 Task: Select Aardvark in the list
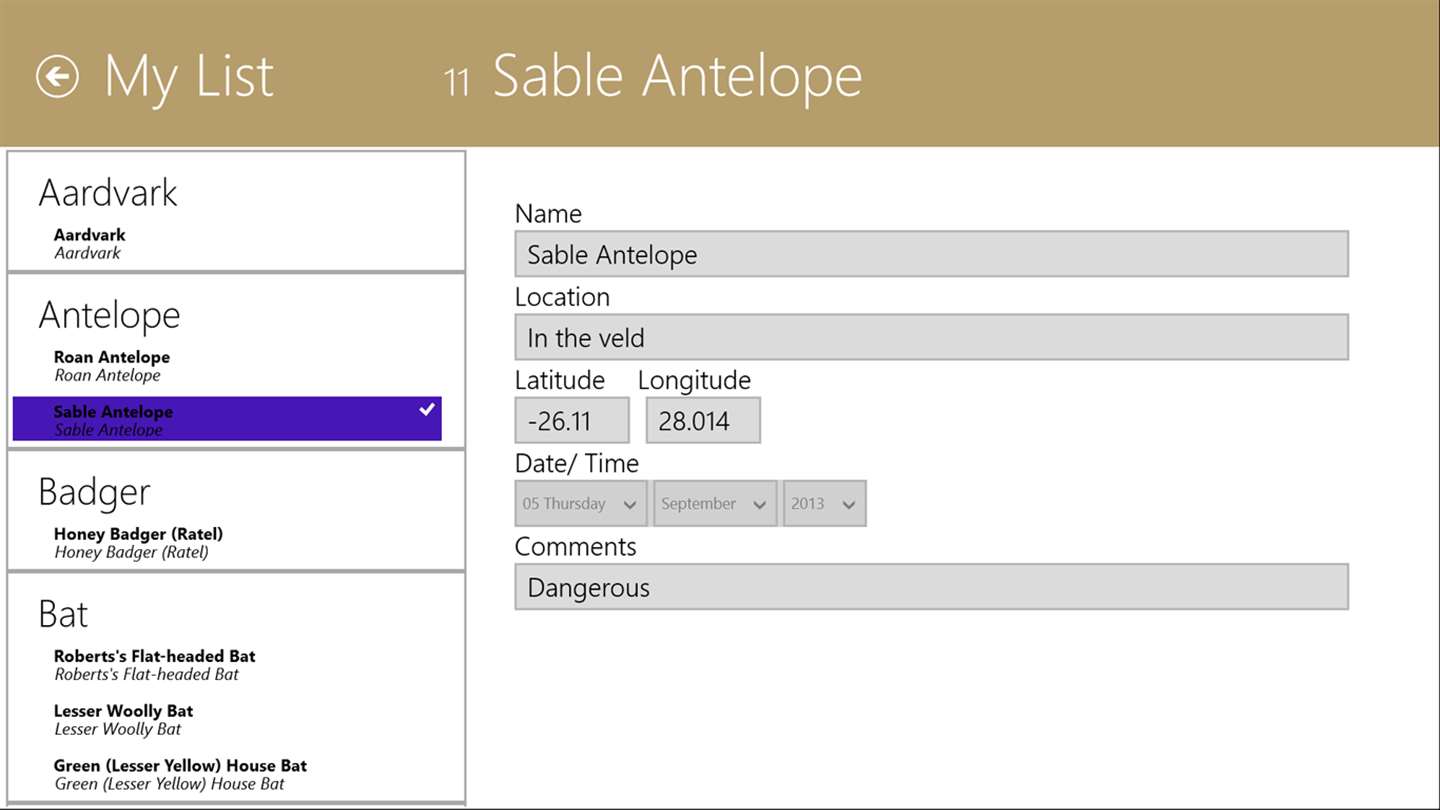[x=90, y=243]
